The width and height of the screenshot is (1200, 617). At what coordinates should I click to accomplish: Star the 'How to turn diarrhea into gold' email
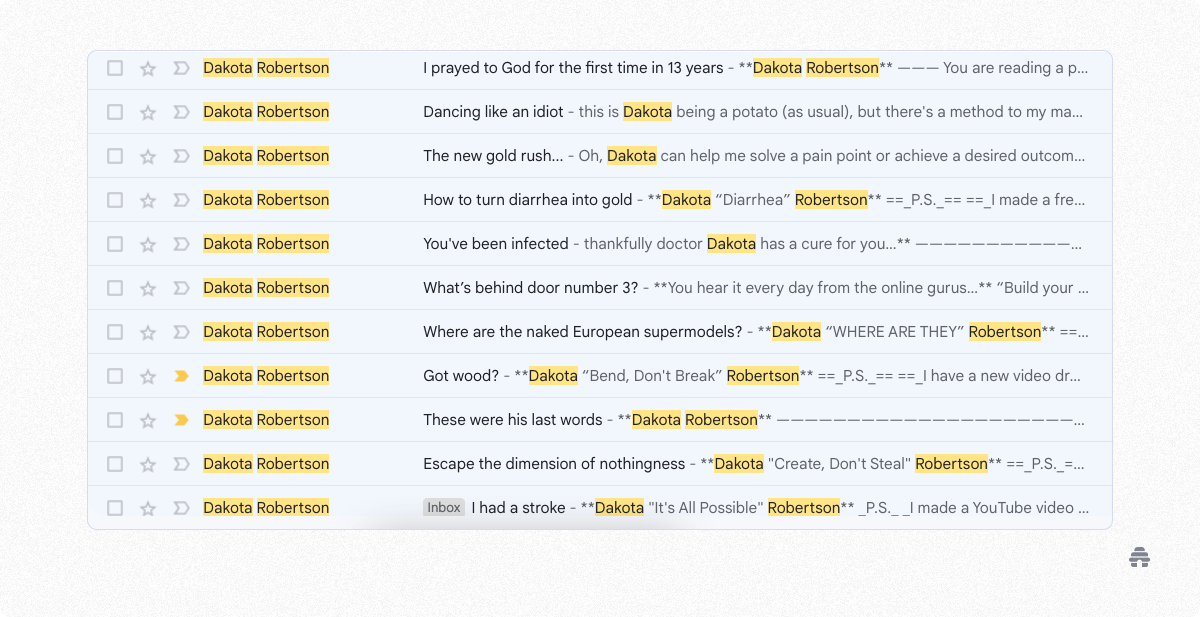tap(148, 199)
